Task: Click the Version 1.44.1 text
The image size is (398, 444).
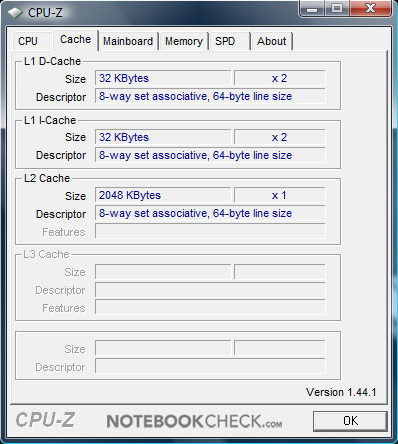Action: (341, 392)
